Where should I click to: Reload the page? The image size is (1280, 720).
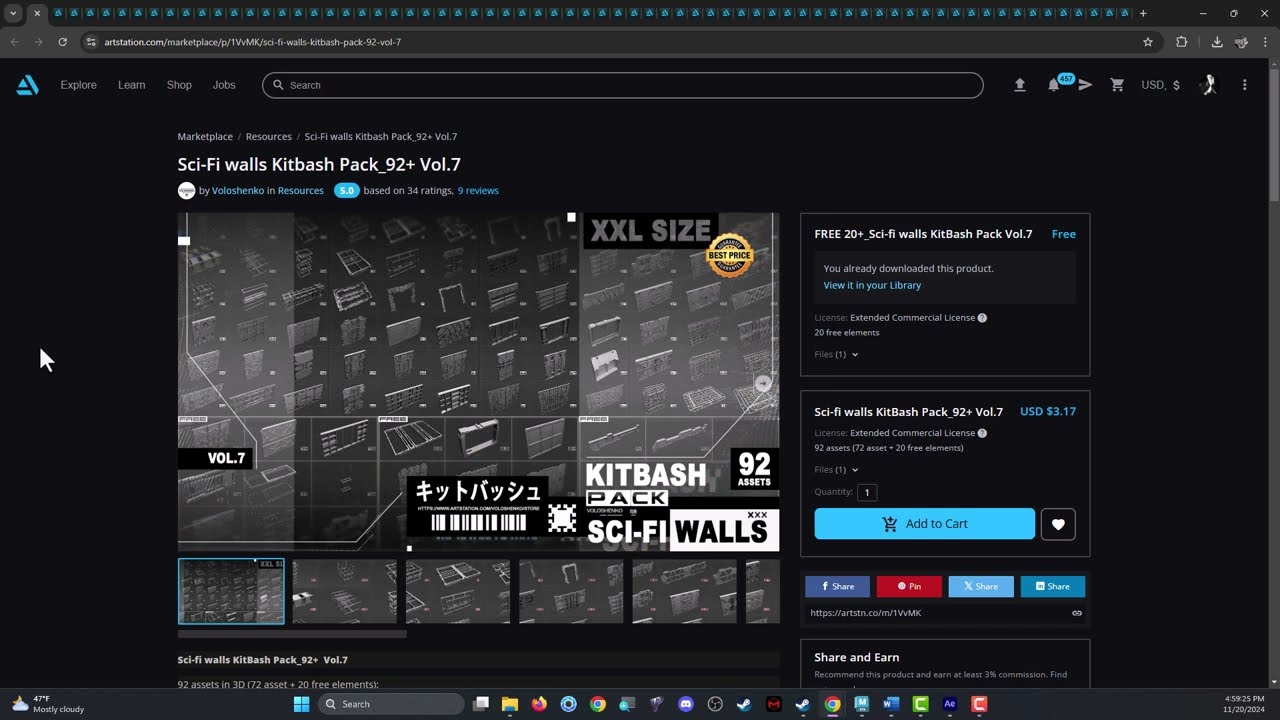[62, 42]
